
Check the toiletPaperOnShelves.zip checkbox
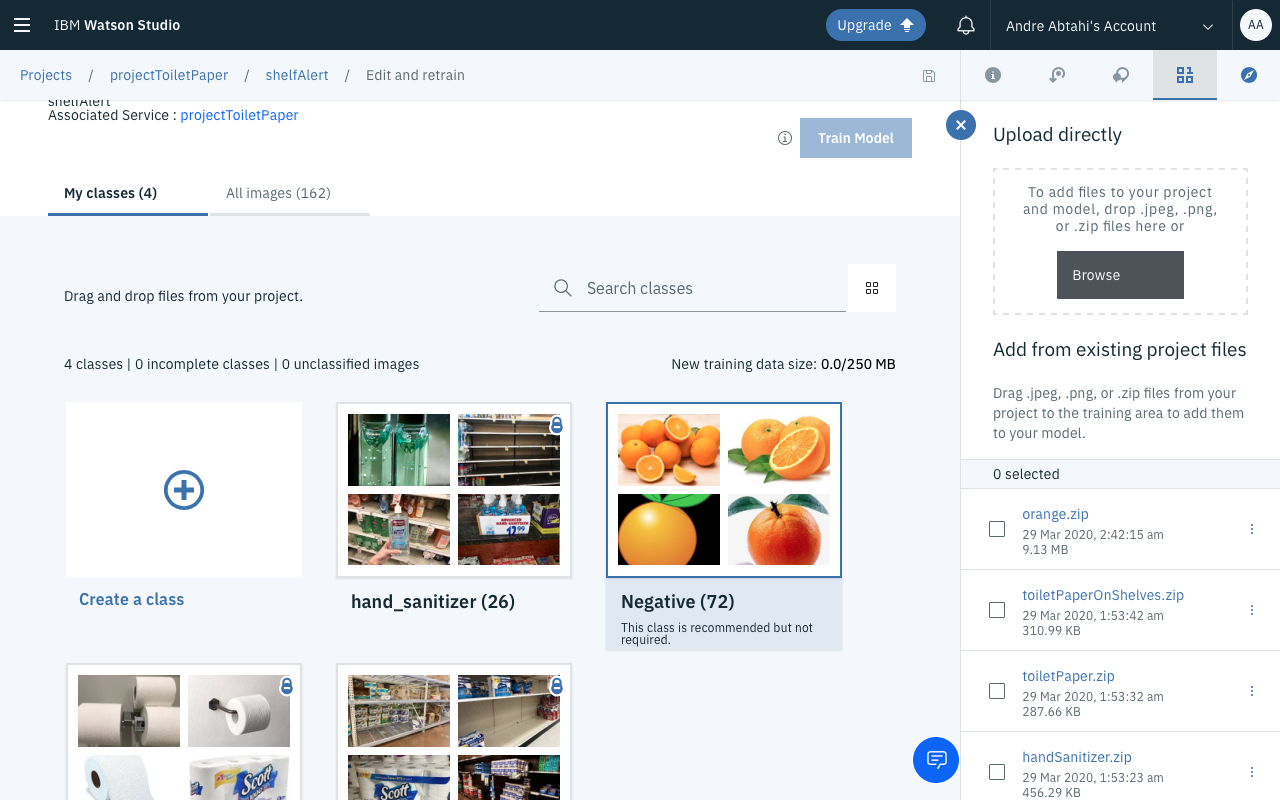click(x=997, y=610)
